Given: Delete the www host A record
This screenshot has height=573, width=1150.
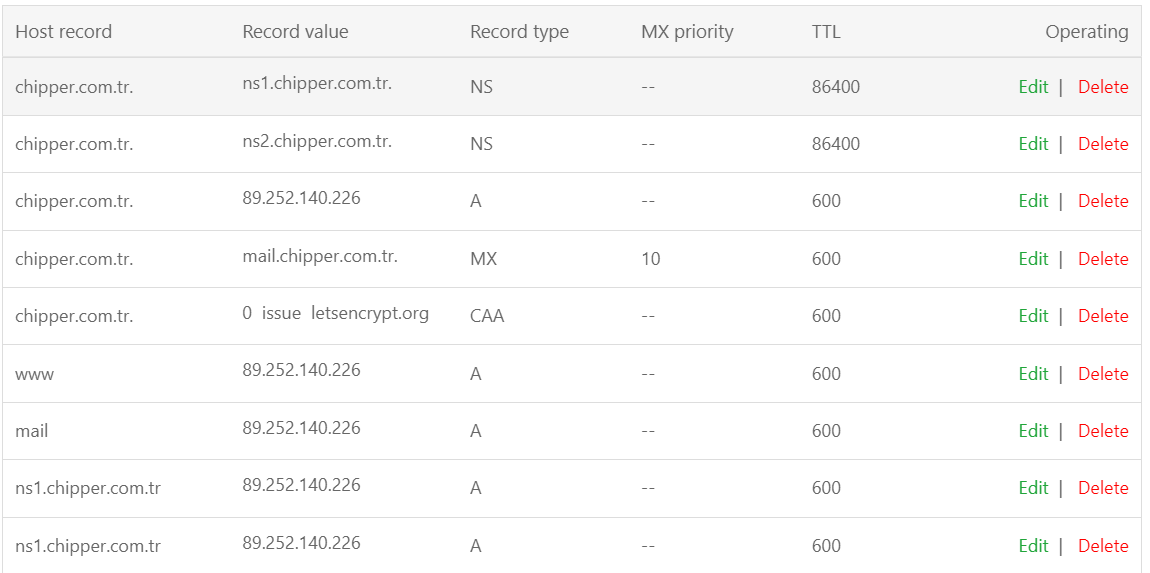Looking at the screenshot, I should (x=1103, y=374).
